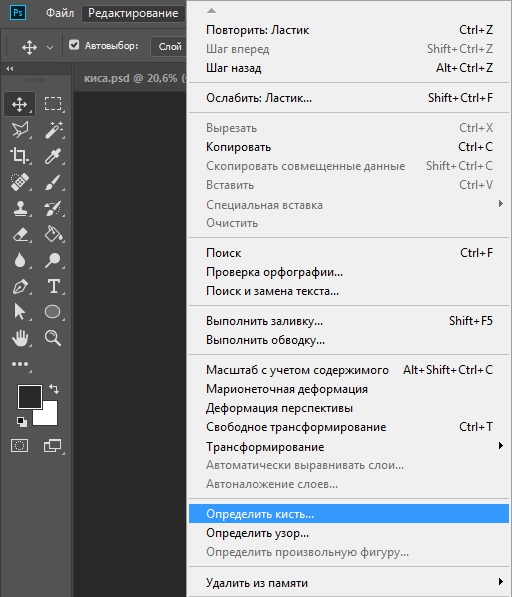Select the Type tool
The image size is (512, 597).
coord(53,286)
